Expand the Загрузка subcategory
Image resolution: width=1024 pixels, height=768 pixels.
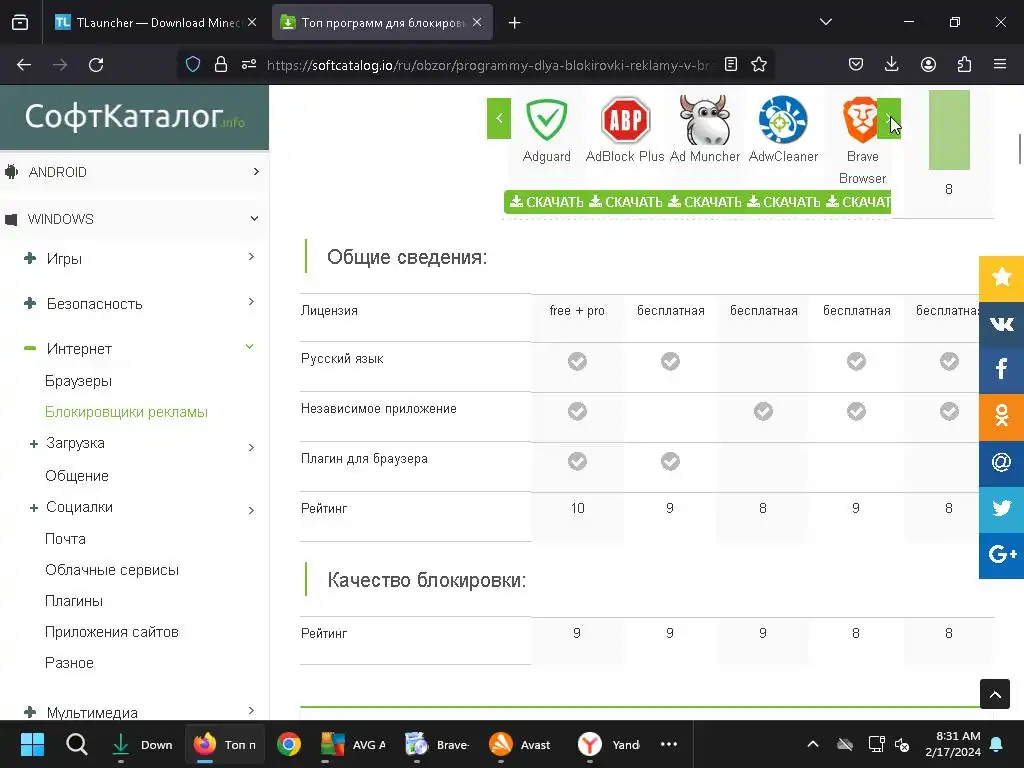[251, 447]
